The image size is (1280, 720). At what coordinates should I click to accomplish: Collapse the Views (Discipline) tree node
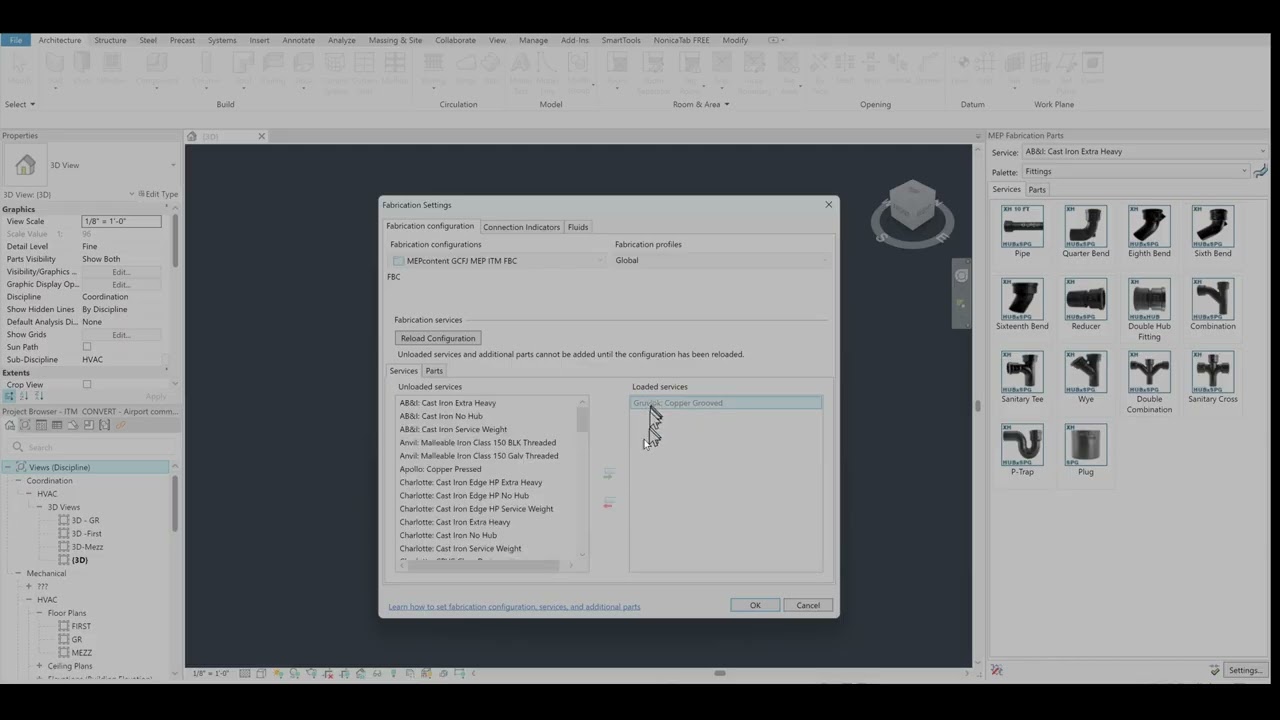click(8, 467)
